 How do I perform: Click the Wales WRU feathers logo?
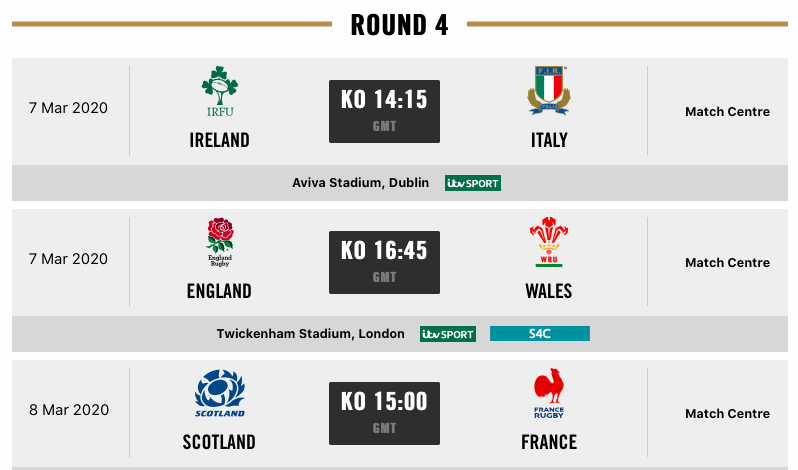click(x=549, y=242)
